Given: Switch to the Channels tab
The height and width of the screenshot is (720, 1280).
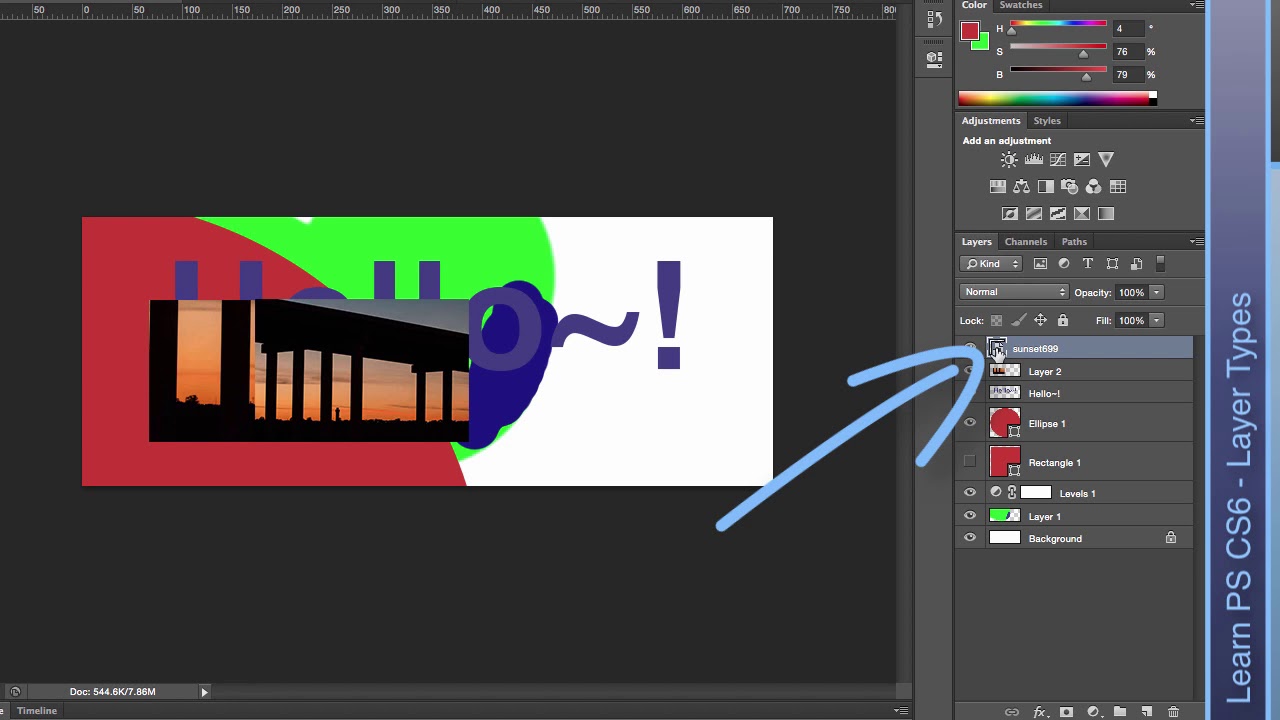Looking at the screenshot, I should 1026,242.
